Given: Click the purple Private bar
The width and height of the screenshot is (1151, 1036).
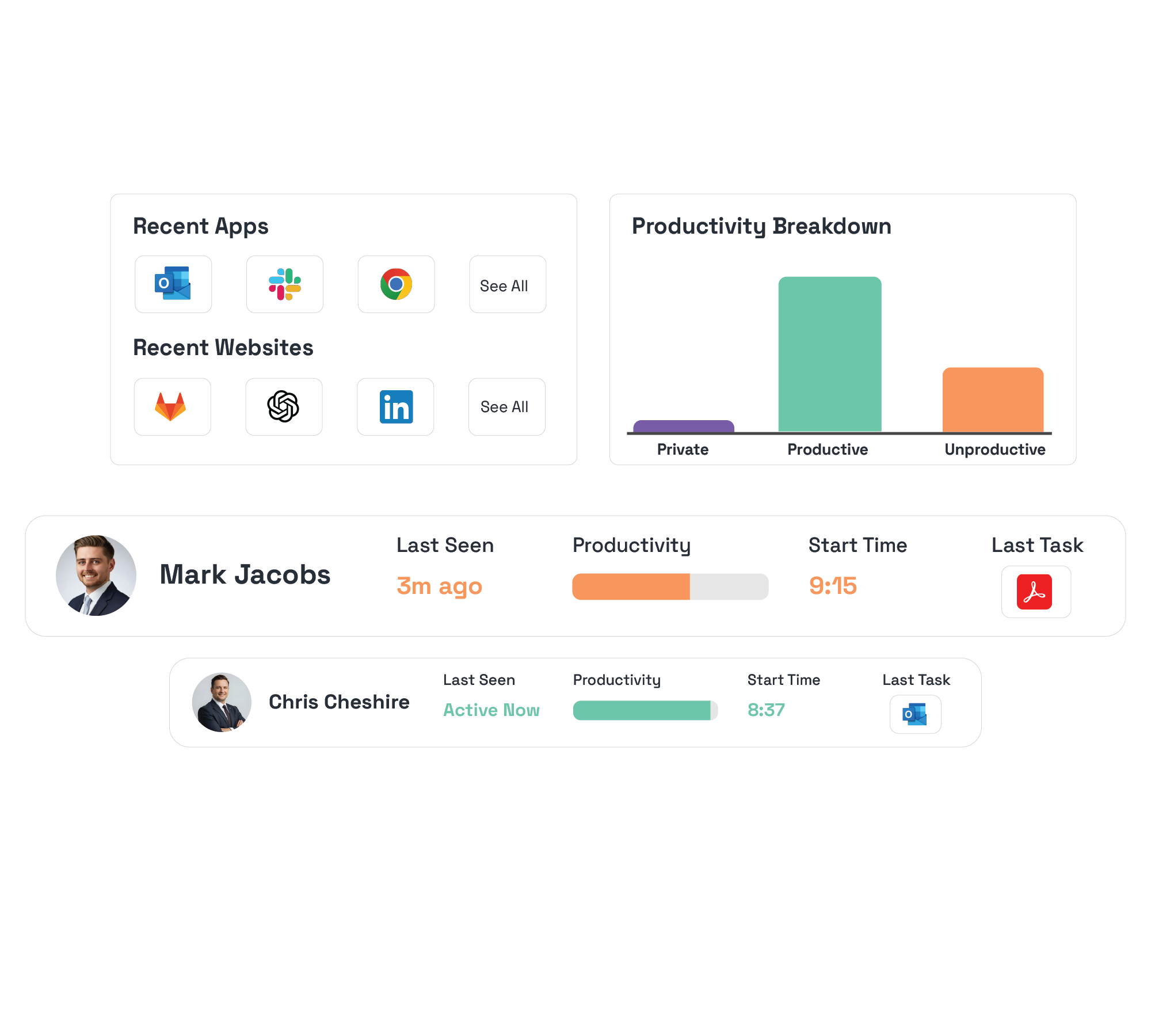Looking at the screenshot, I should tap(683, 426).
